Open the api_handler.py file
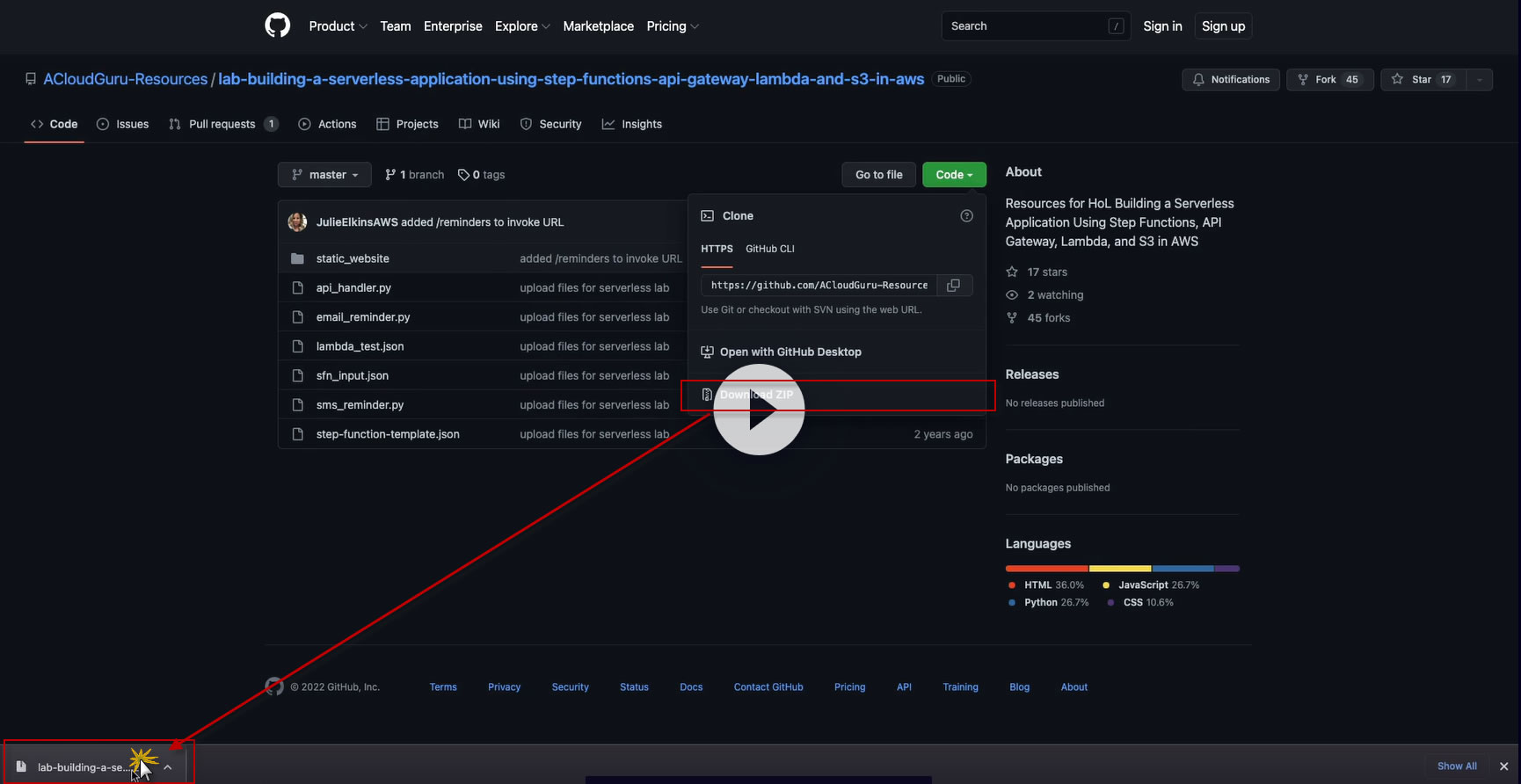Viewport: 1521px width, 784px height. coord(353,287)
